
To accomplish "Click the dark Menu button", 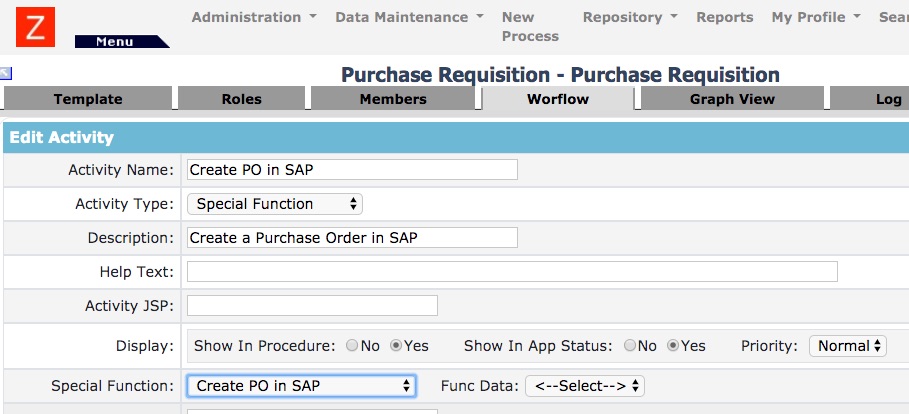I will 117,41.
